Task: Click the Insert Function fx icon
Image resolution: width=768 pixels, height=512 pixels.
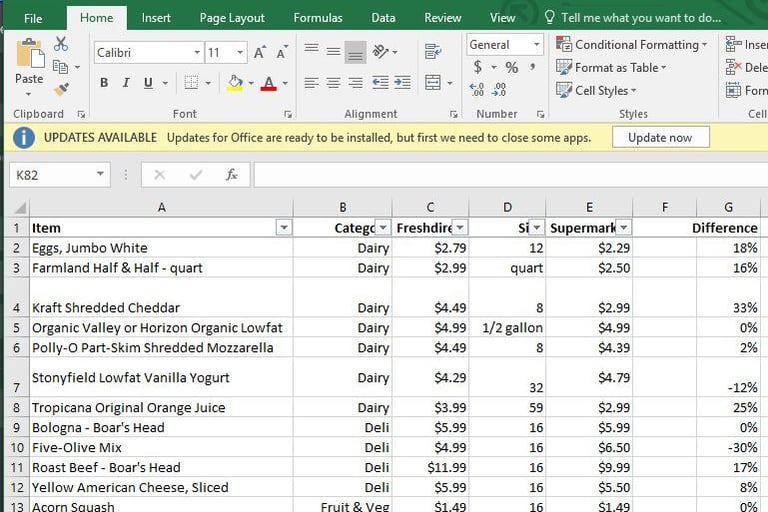Action: click(232, 175)
